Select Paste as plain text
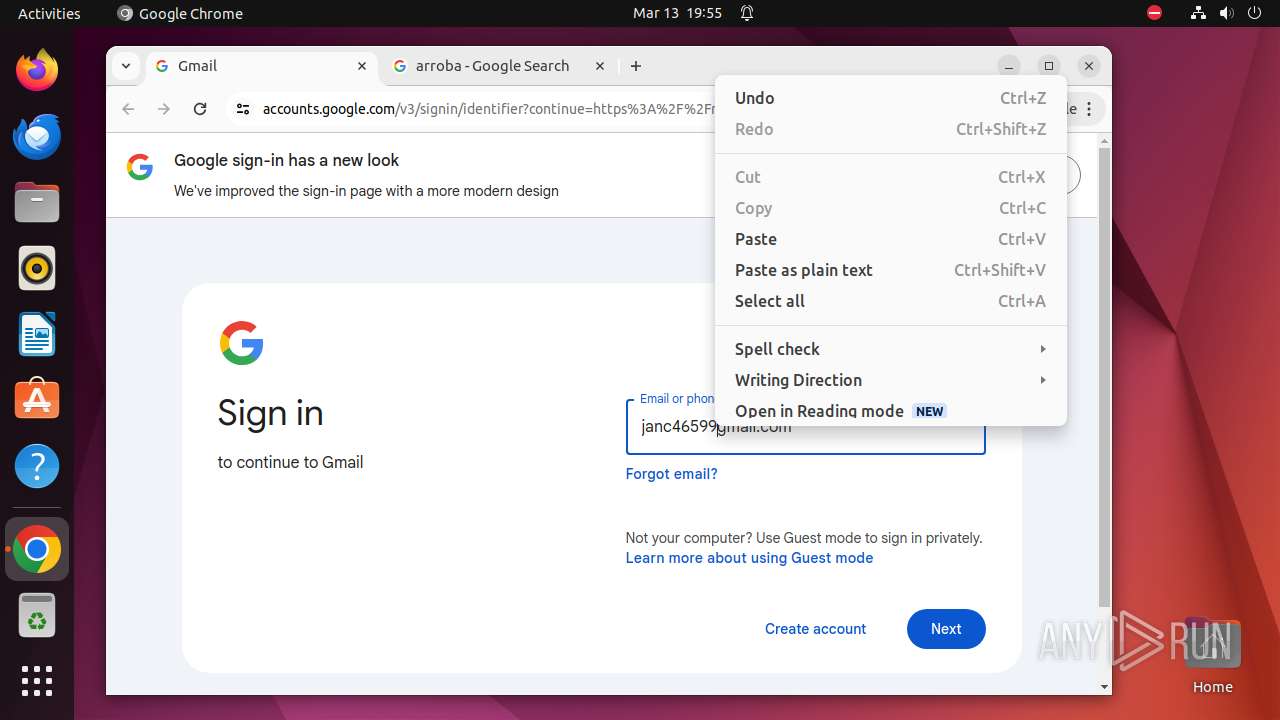This screenshot has width=1280, height=720. pos(891,270)
